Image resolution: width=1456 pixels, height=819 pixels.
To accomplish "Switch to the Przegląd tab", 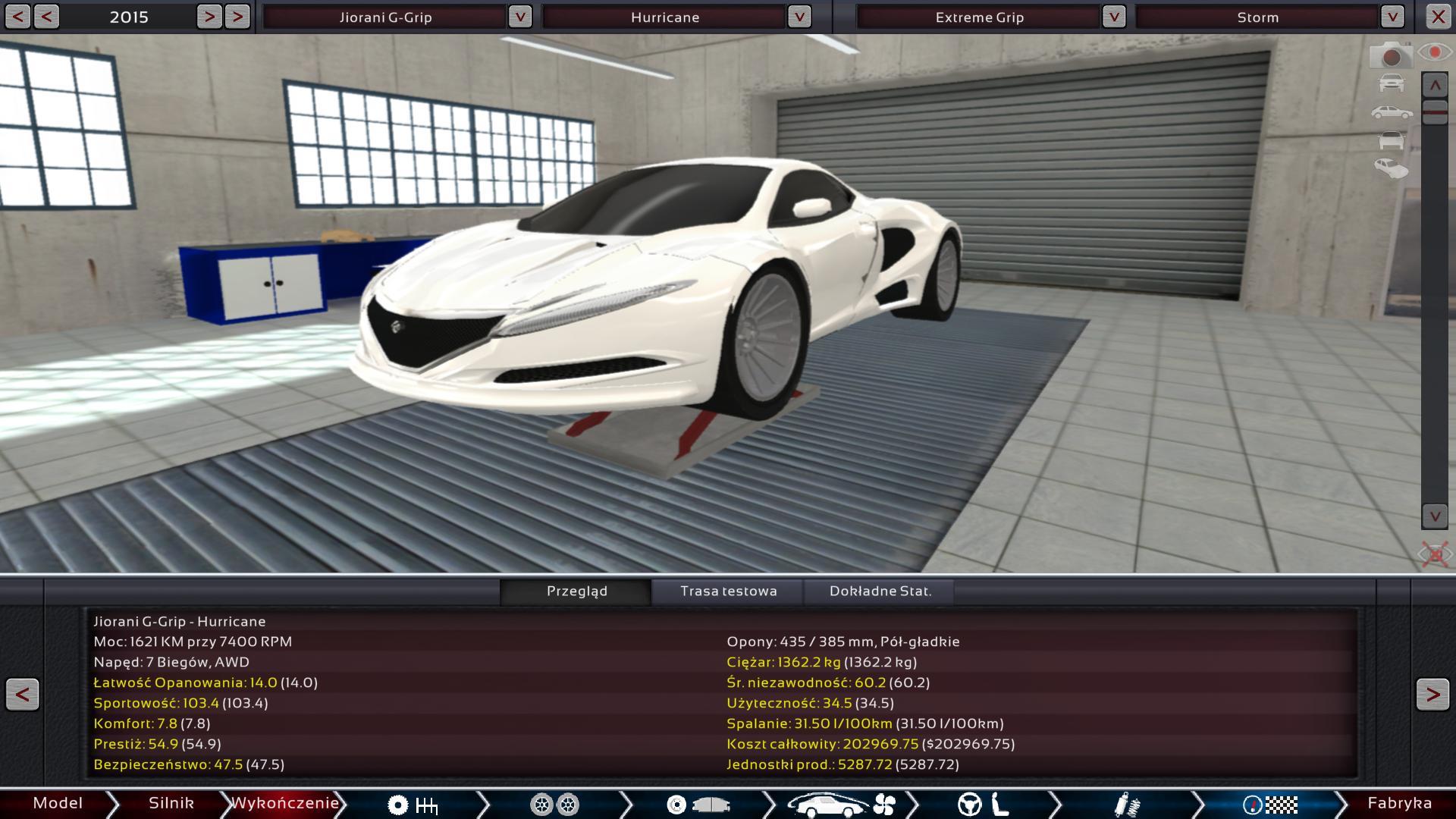I will (576, 591).
